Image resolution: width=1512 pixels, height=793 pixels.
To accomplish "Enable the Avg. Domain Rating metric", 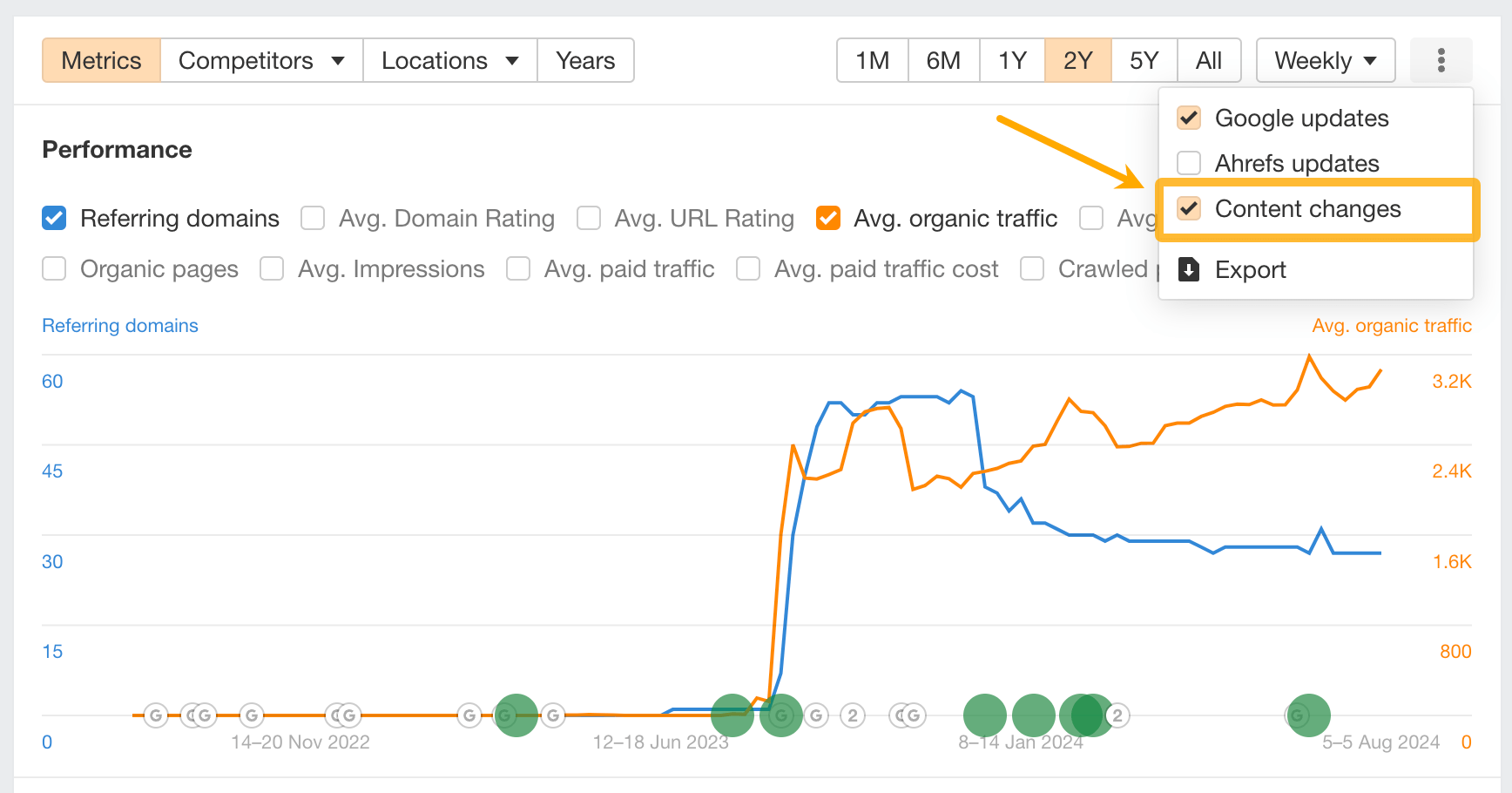I will (x=313, y=218).
